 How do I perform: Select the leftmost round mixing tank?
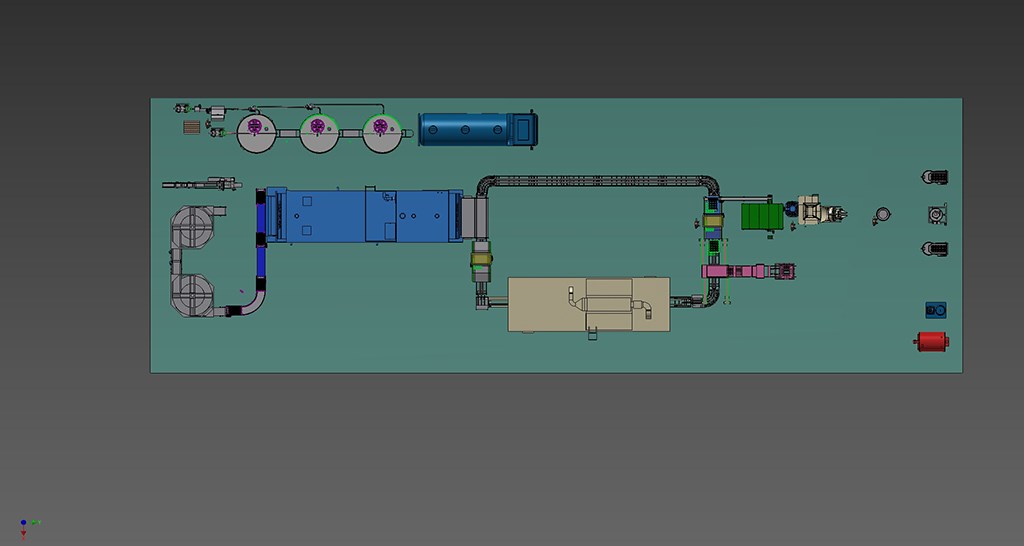coord(256,133)
